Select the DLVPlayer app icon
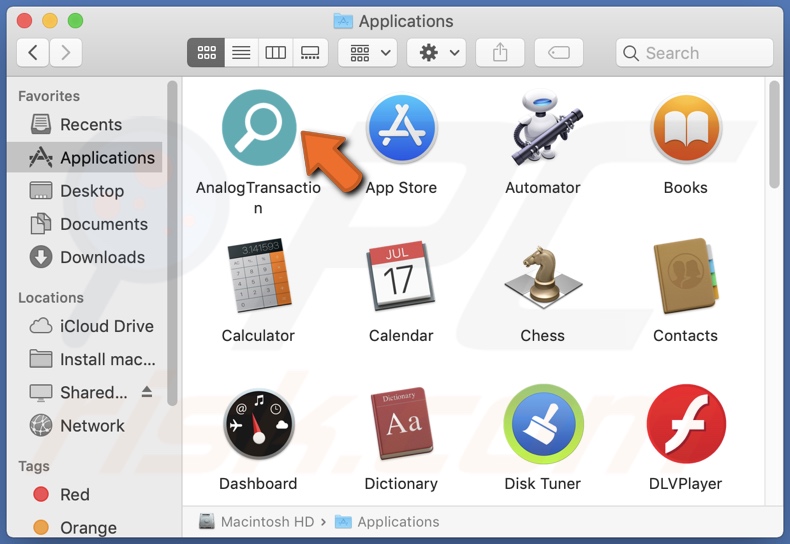The image size is (790, 544). pyautogui.click(x=686, y=424)
